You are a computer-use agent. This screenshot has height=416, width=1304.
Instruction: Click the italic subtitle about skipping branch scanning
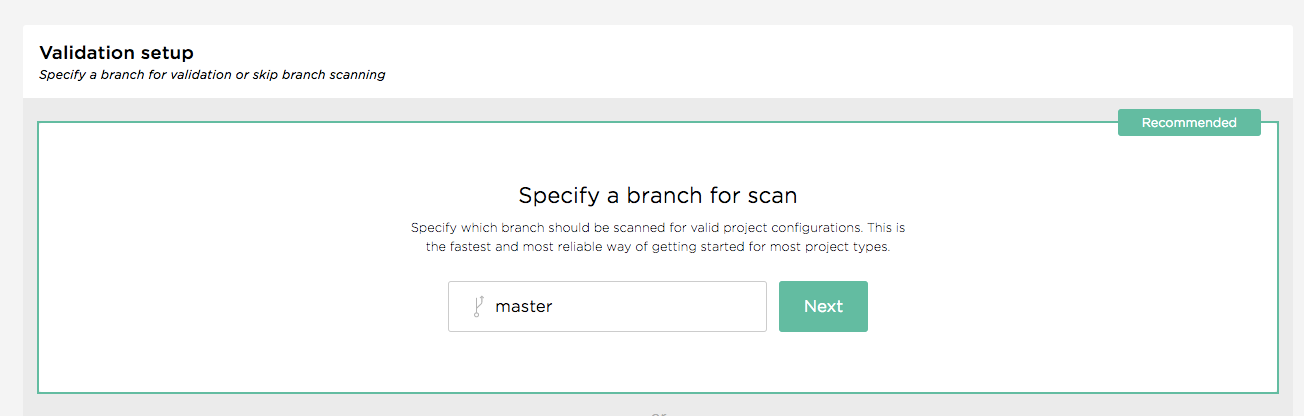click(x=212, y=75)
